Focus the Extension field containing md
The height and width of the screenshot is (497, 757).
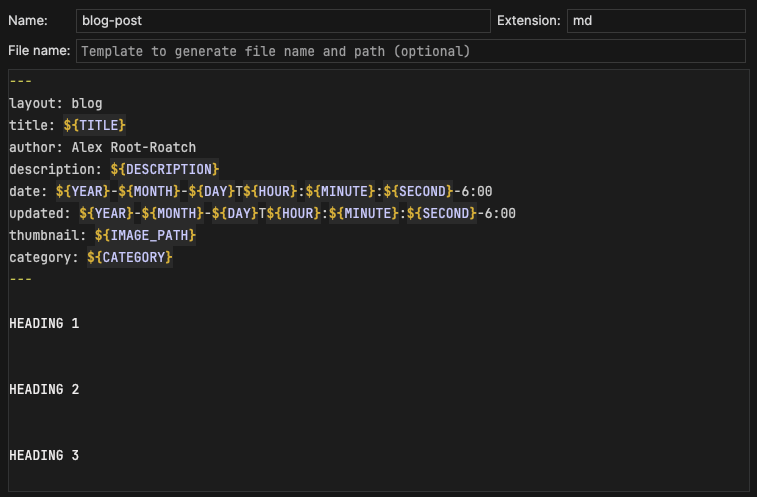click(655, 21)
